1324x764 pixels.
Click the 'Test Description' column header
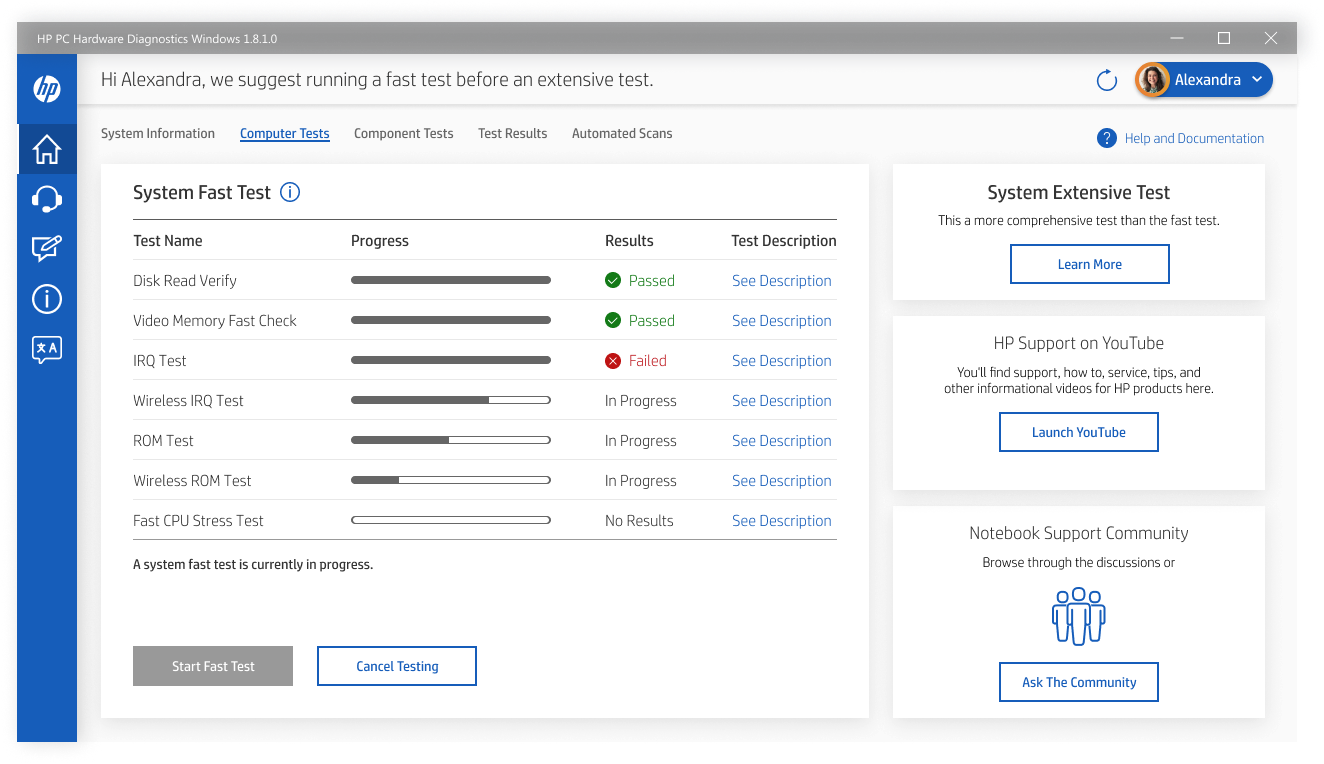pyautogui.click(x=784, y=241)
